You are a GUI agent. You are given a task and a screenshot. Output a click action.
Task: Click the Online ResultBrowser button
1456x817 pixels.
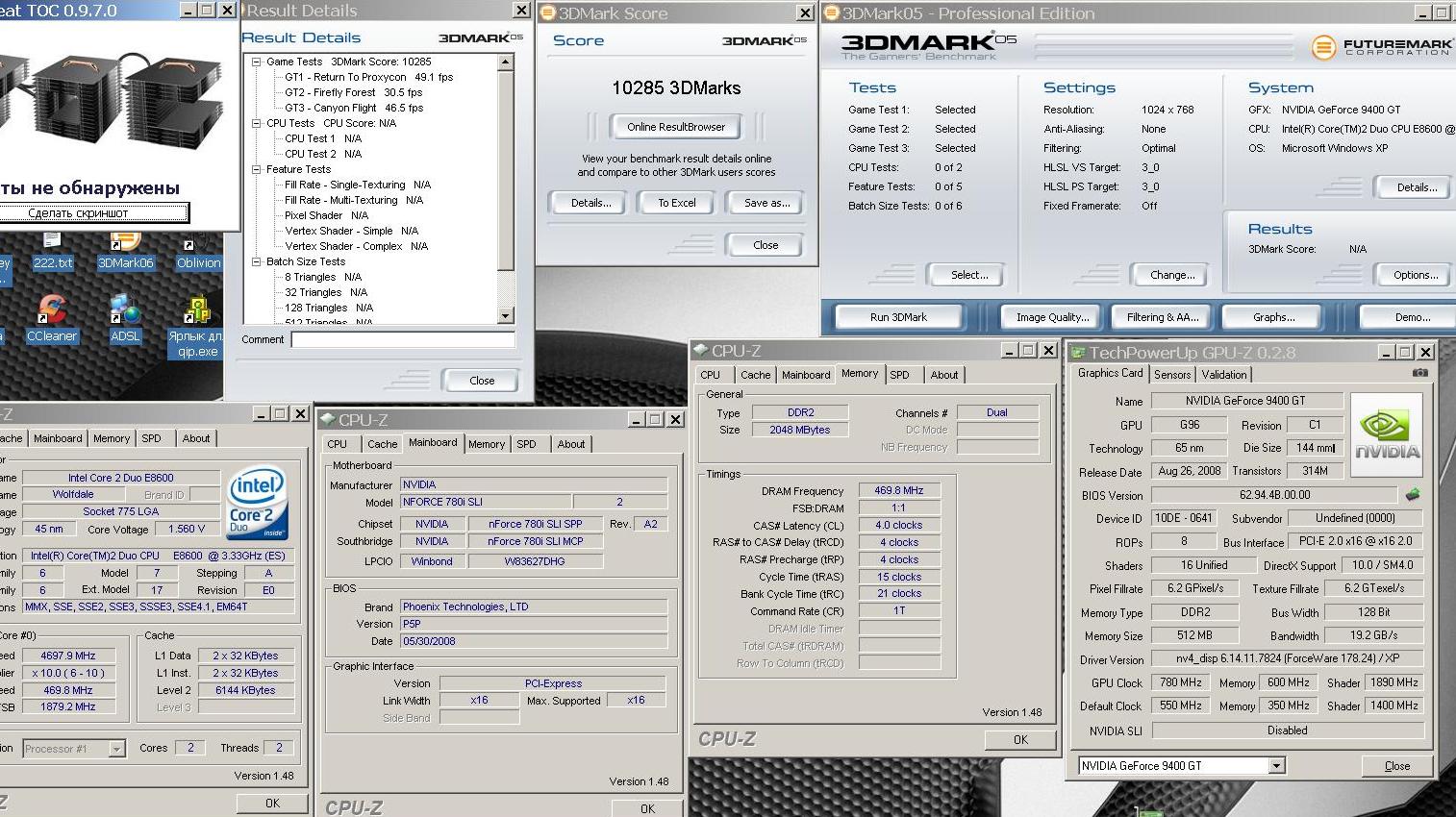pyautogui.click(x=676, y=127)
